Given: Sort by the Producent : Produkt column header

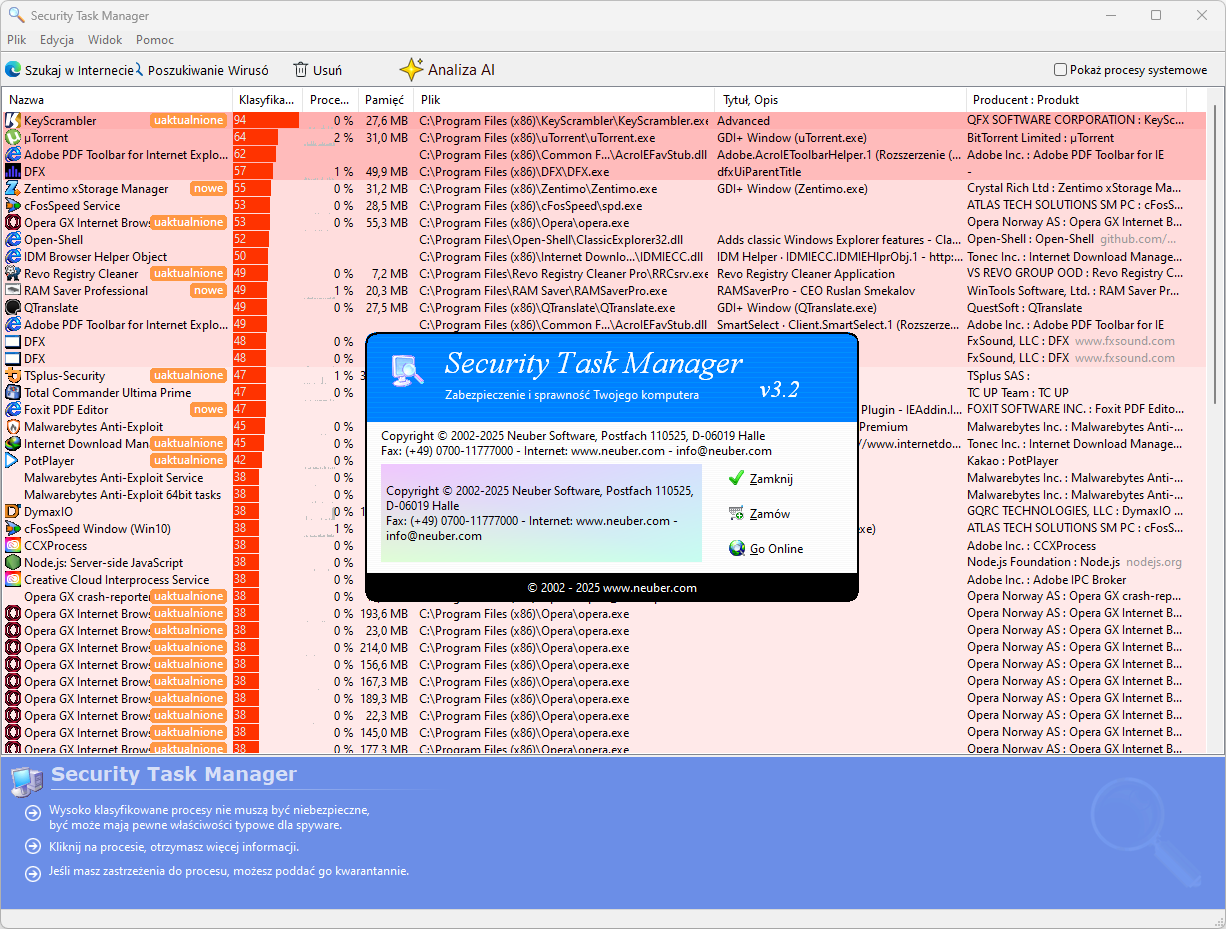Looking at the screenshot, I should click(x=1076, y=100).
